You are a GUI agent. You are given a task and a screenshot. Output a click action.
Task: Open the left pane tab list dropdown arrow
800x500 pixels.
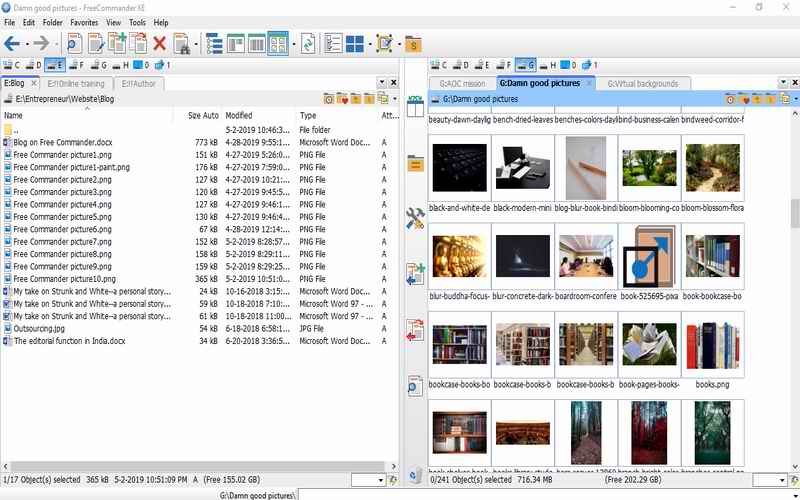380,83
